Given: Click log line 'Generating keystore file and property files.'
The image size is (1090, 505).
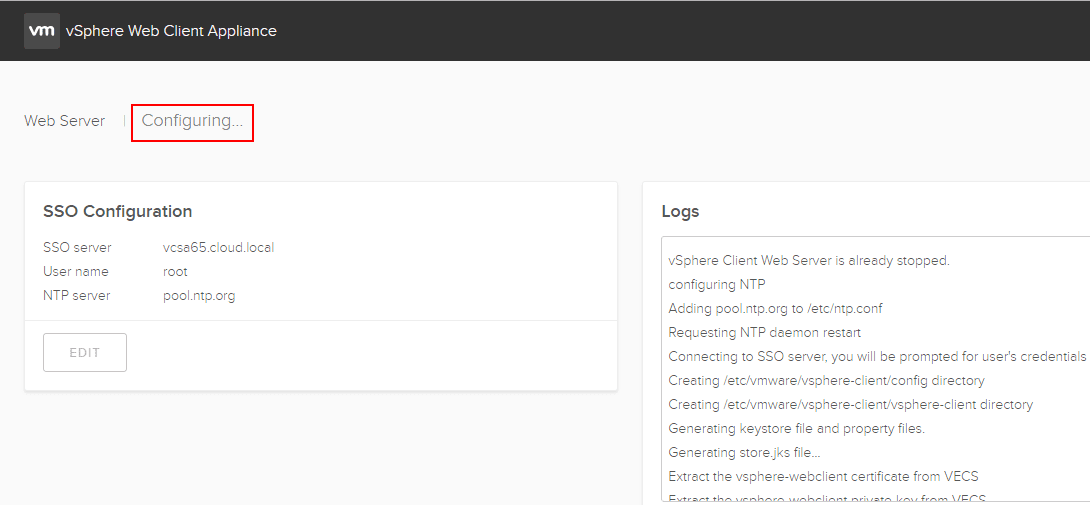Looking at the screenshot, I should tap(797, 428).
